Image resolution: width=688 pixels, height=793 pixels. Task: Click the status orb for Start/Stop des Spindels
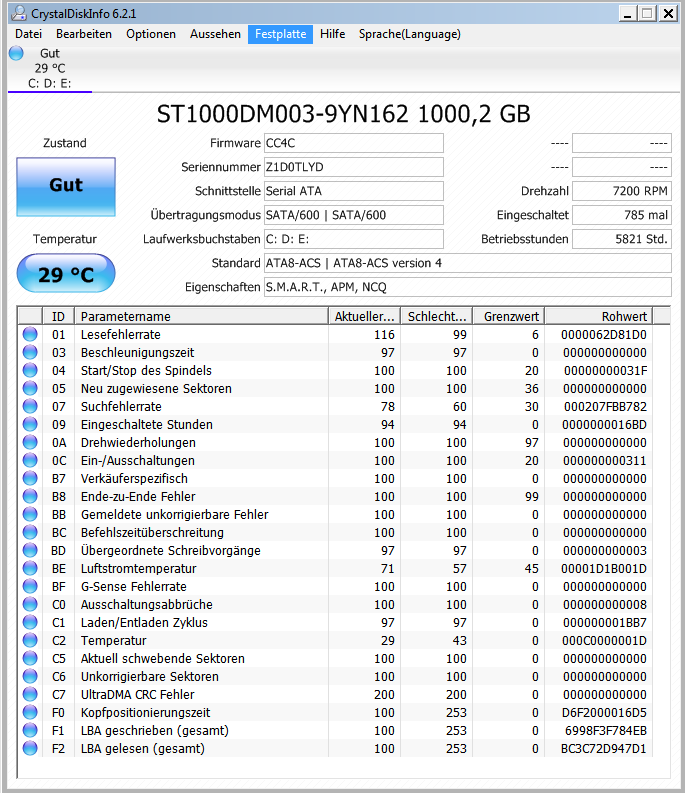pyautogui.click(x=30, y=370)
